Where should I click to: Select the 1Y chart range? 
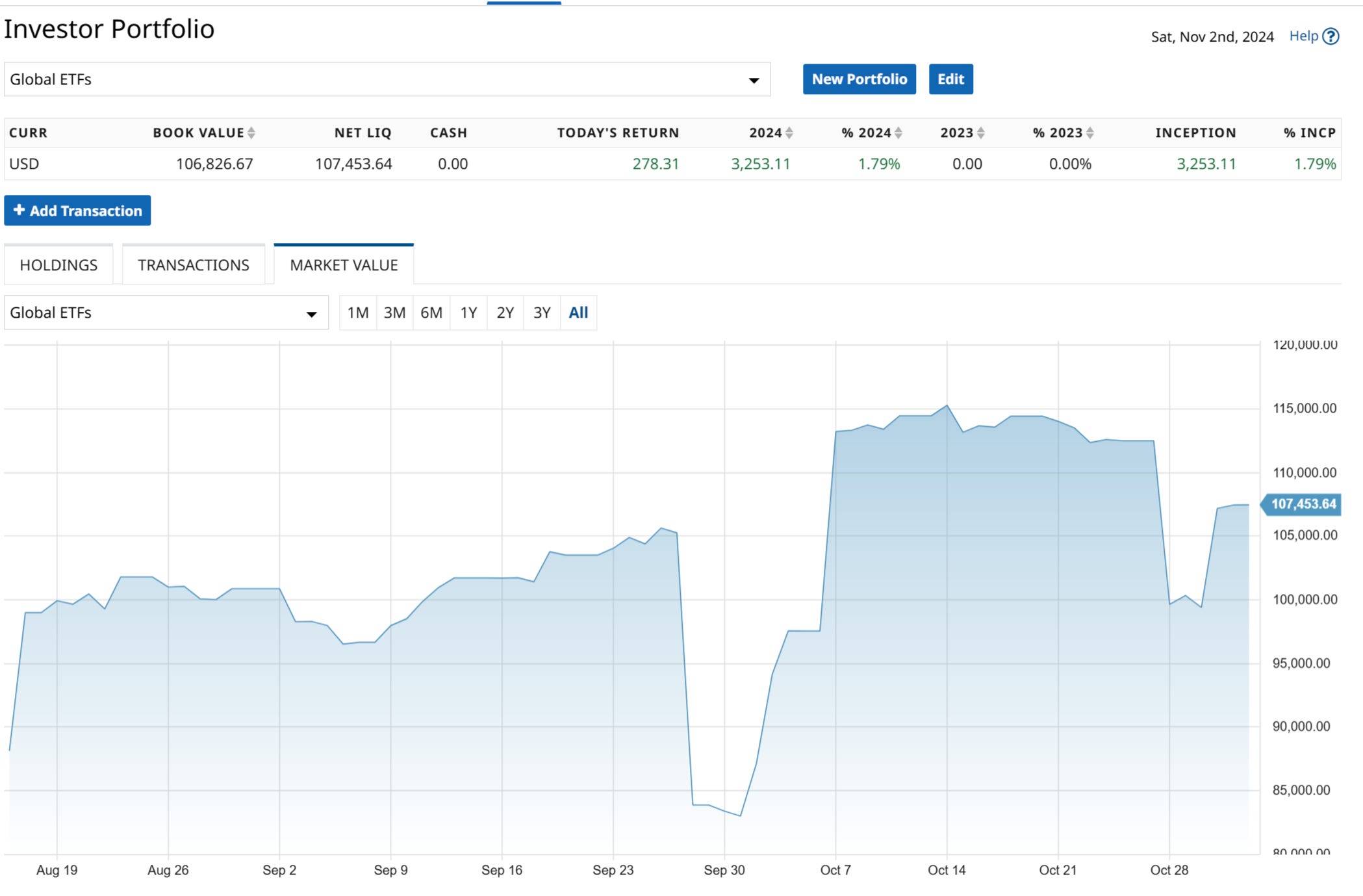(x=468, y=313)
